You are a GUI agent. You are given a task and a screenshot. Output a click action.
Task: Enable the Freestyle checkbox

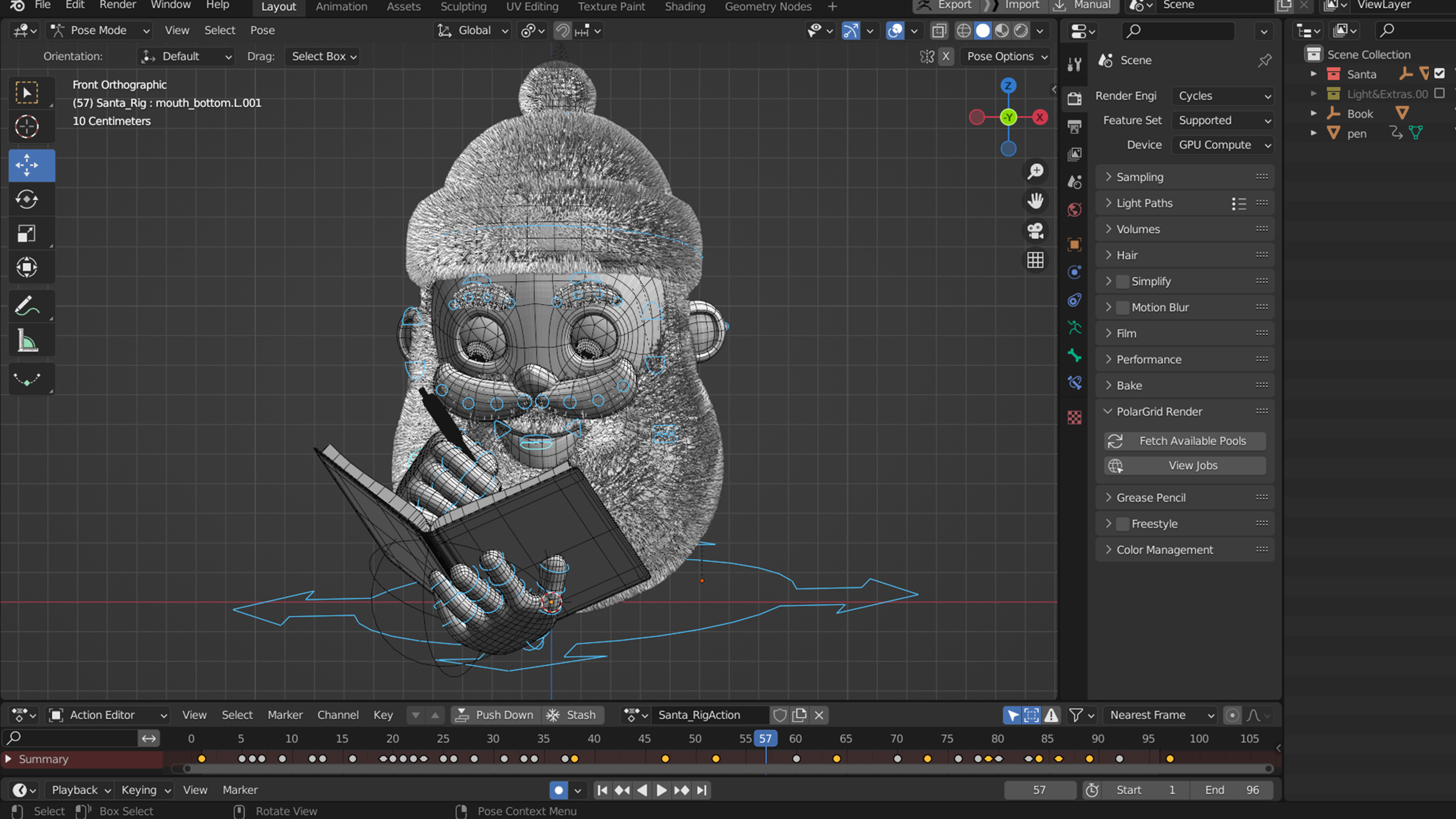(x=1122, y=524)
